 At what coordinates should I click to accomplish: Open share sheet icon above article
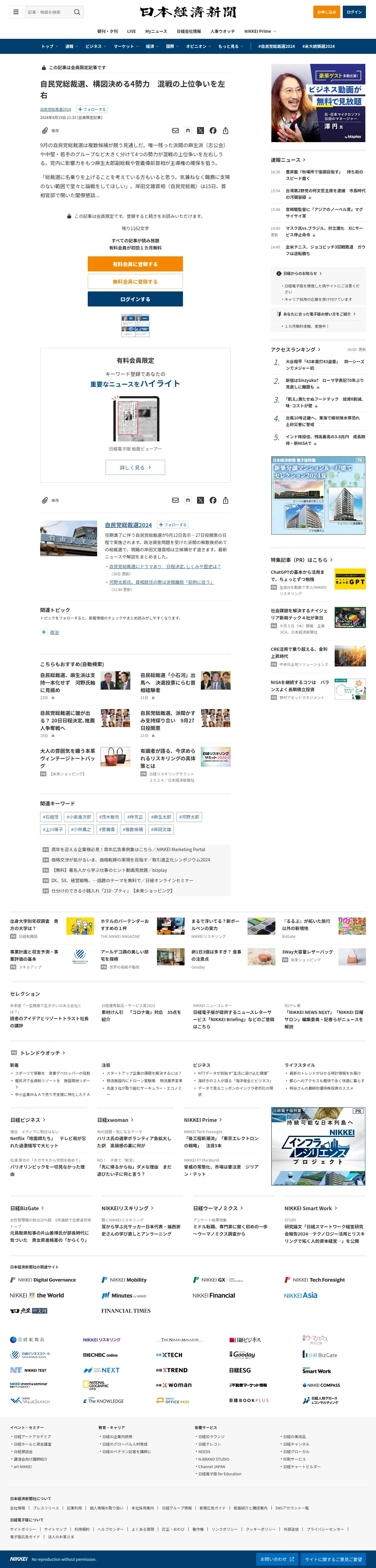226,130
